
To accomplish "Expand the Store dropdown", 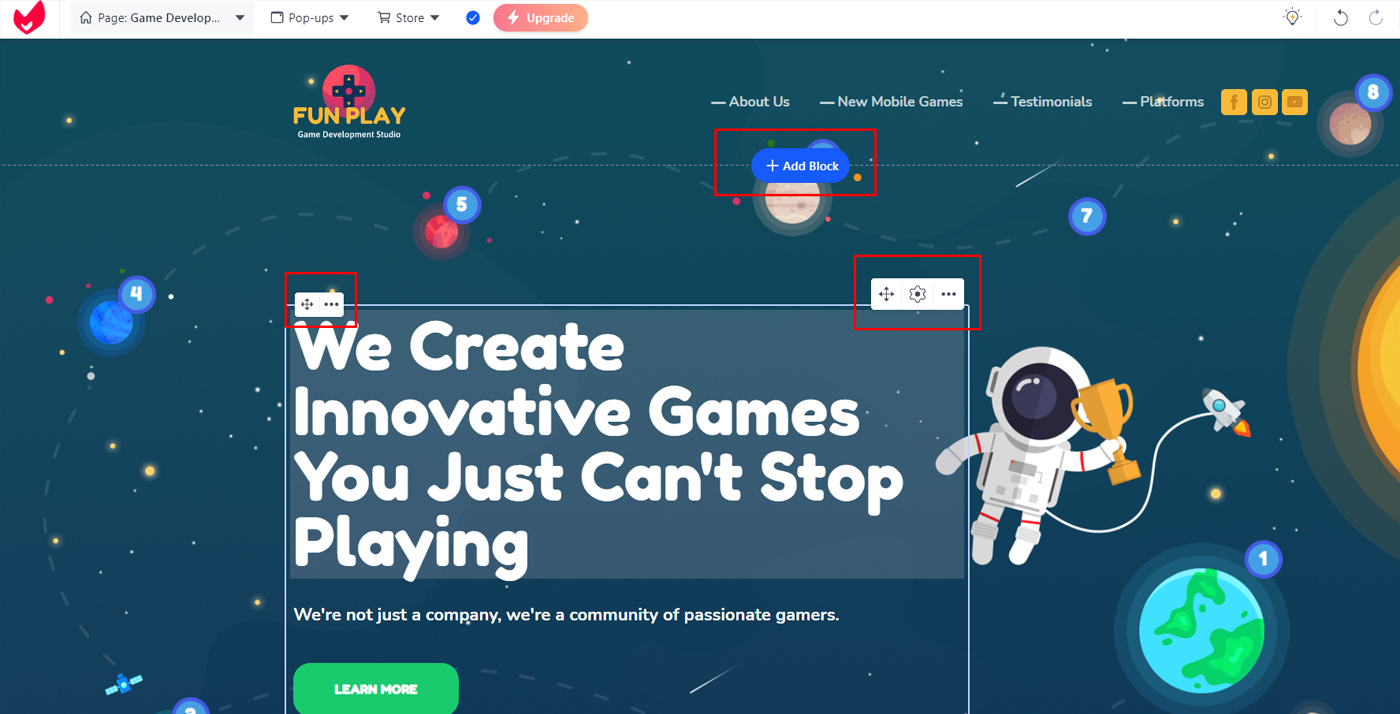I will pyautogui.click(x=408, y=18).
